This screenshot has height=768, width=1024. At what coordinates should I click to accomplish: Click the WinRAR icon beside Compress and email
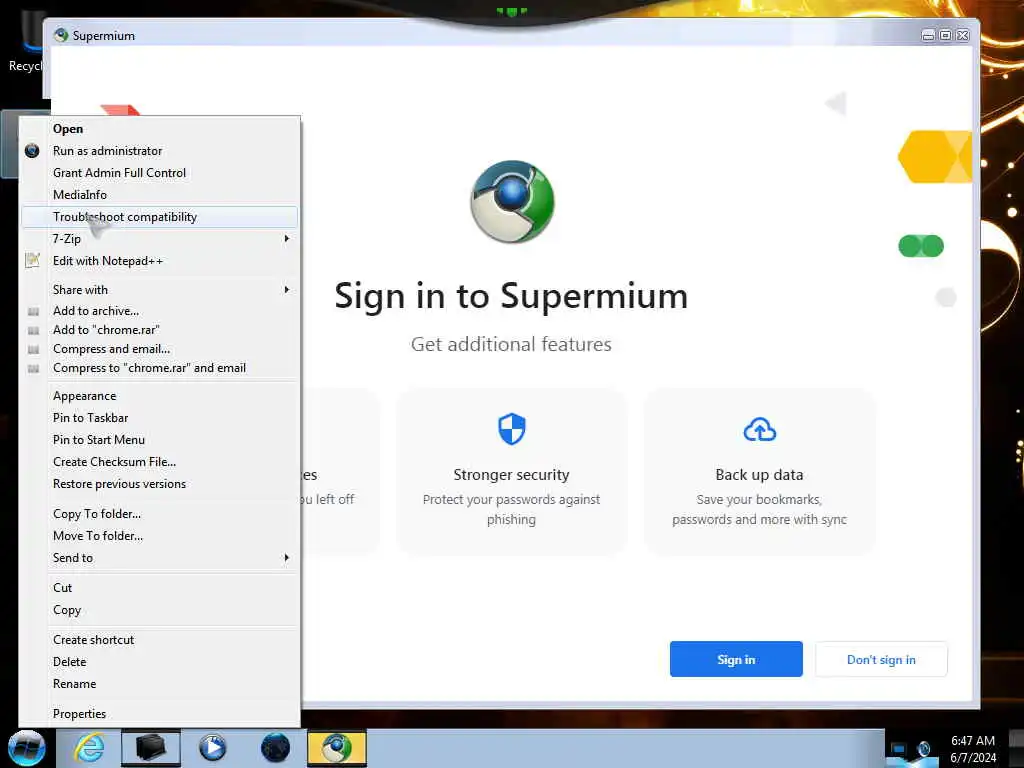point(33,349)
